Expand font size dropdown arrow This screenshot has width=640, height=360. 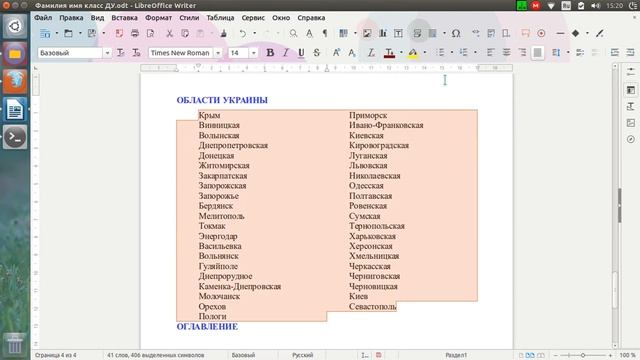[253, 53]
